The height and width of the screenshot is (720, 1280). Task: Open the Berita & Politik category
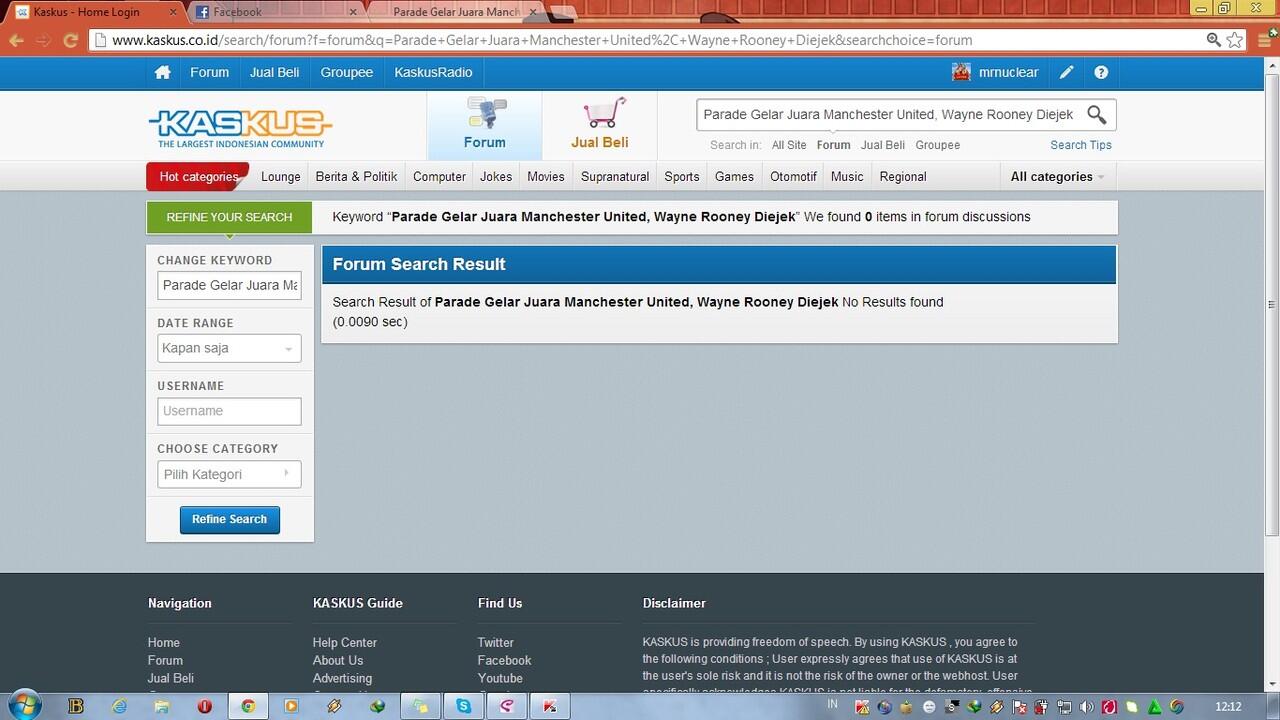(356, 177)
